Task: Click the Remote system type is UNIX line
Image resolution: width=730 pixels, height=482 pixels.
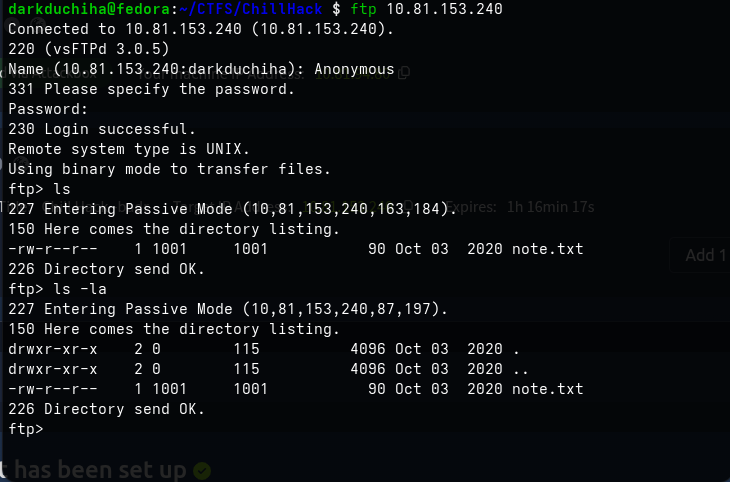Action: pyautogui.click(x=129, y=149)
